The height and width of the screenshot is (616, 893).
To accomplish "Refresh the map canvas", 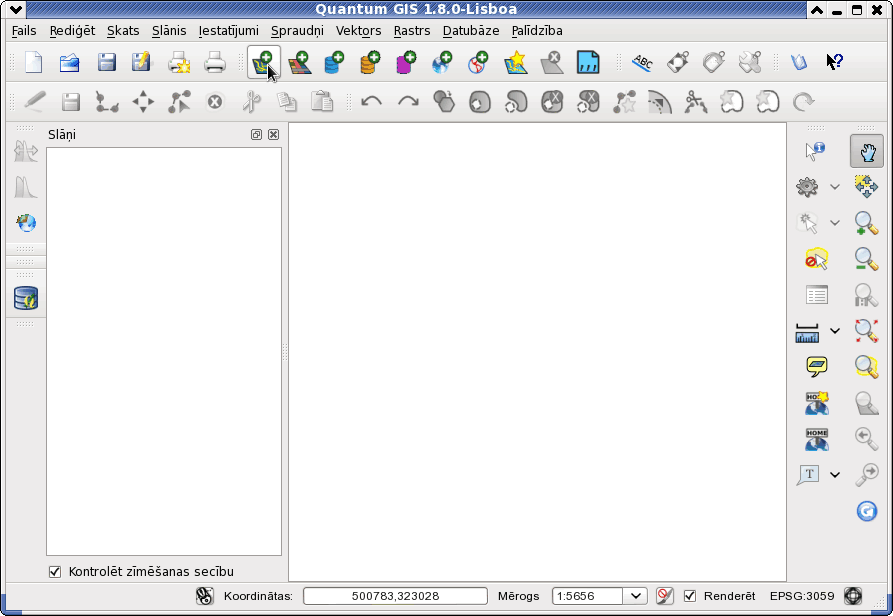I will [x=866, y=511].
